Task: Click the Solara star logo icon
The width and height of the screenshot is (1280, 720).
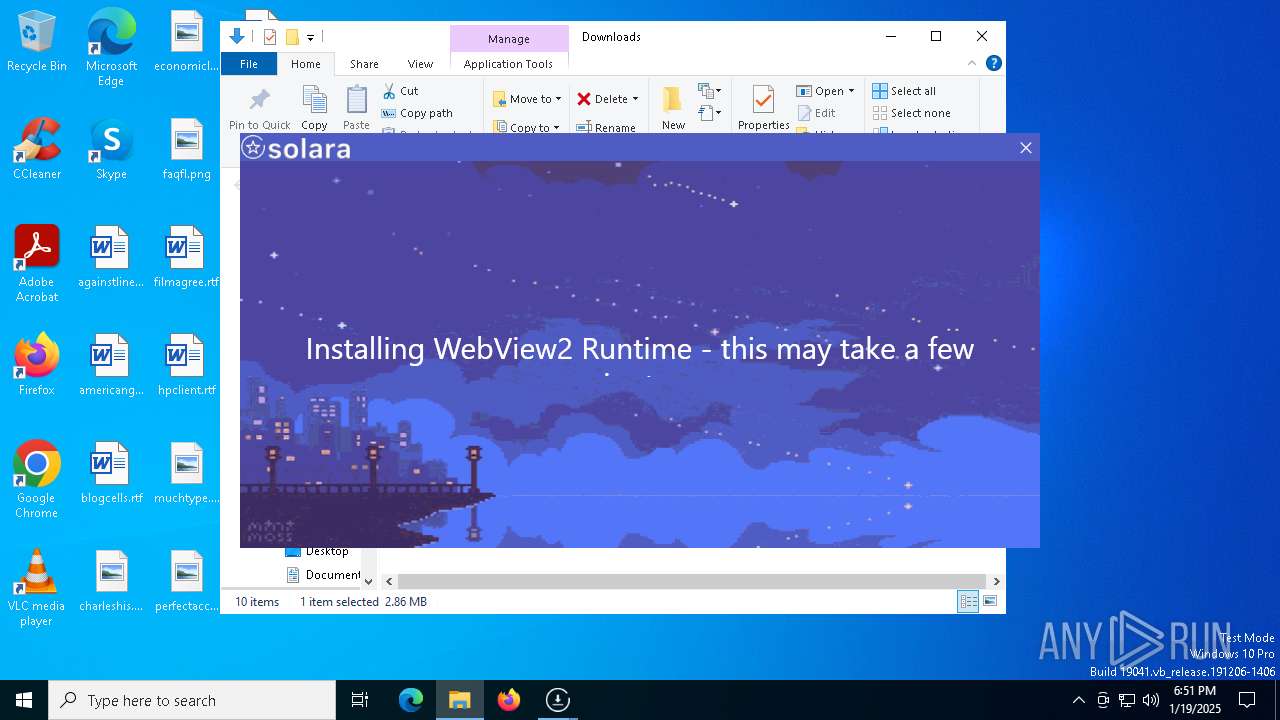Action: [254, 149]
